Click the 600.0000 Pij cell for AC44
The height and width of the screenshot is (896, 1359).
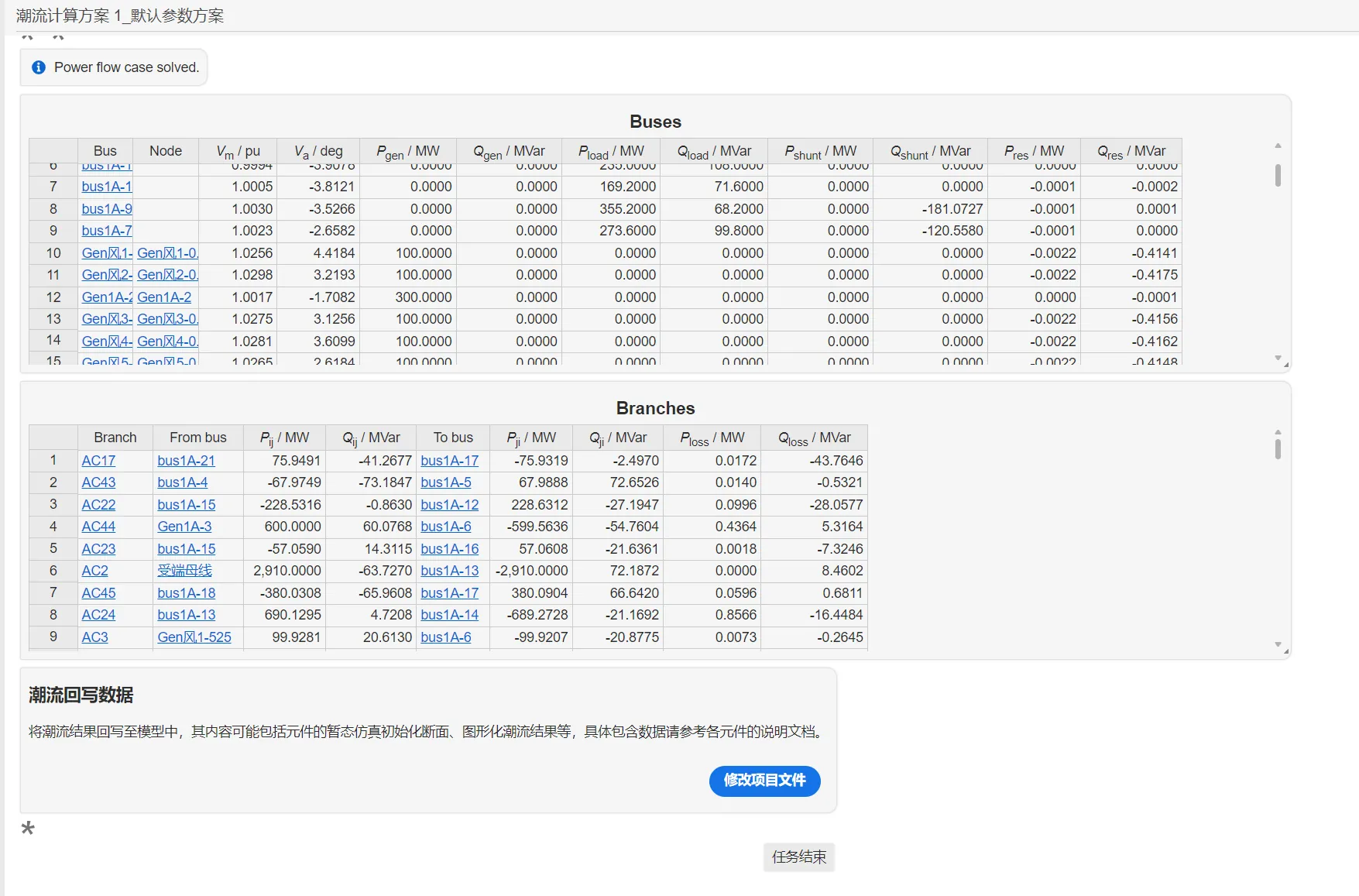click(284, 527)
